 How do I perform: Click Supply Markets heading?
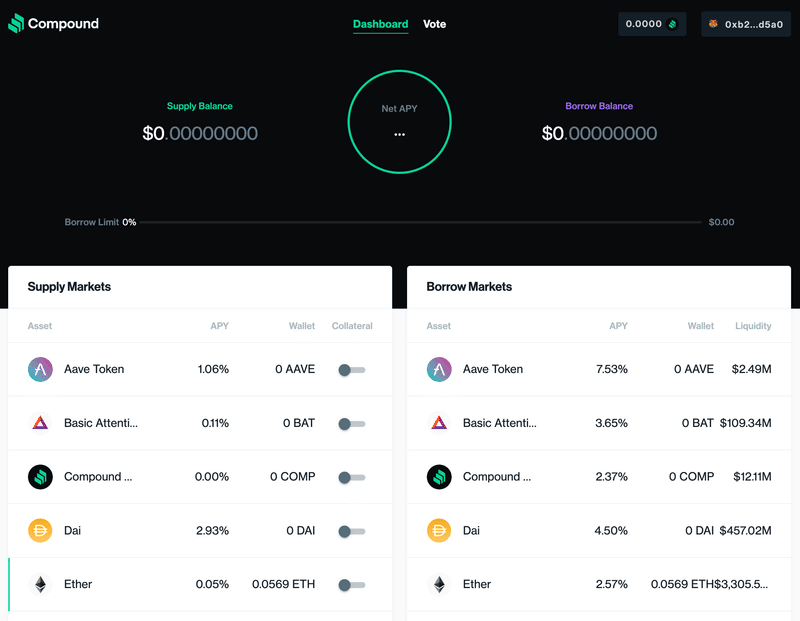(x=69, y=287)
